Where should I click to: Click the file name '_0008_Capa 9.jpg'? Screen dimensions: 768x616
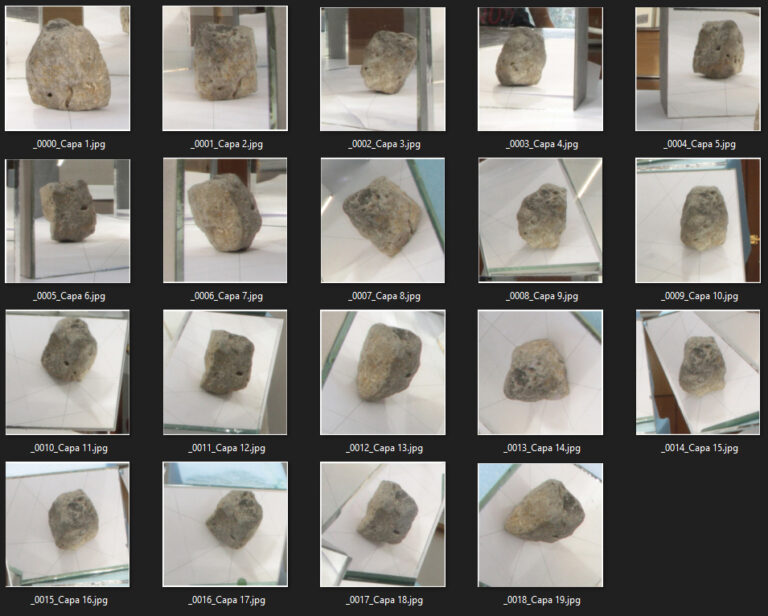pyautogui.click(x=542, y=296)
